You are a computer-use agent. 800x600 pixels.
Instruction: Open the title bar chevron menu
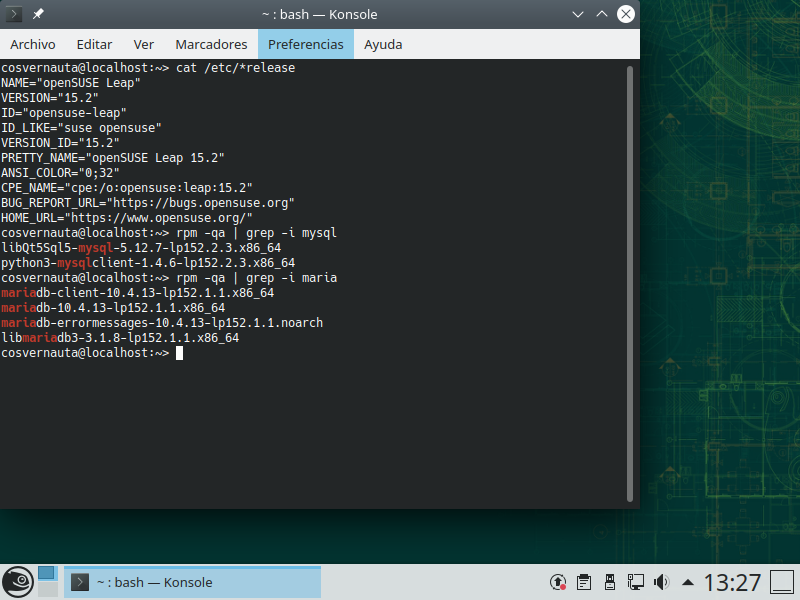[577, 14]
